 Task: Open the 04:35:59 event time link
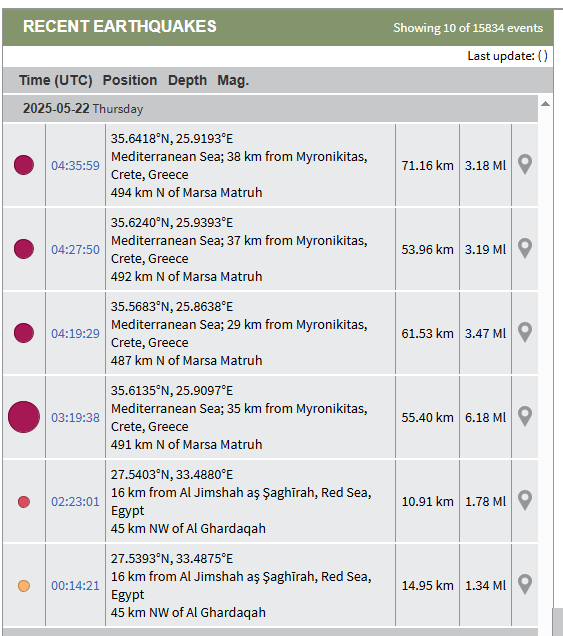tap(75, 165)
